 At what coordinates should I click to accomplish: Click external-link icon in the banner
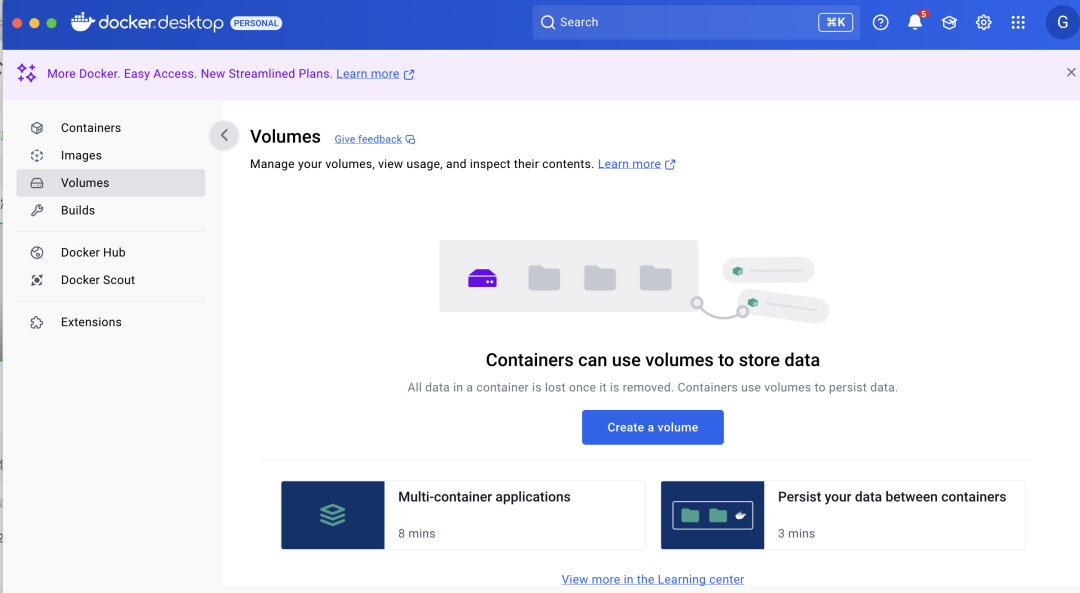(x=409, y=74)
